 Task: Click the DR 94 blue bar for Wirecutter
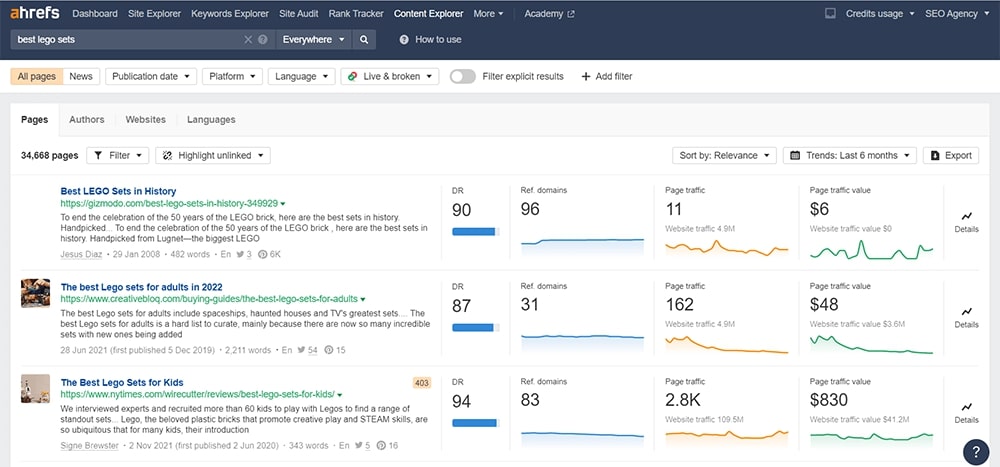pyautogui.click(x=476, y=423)
